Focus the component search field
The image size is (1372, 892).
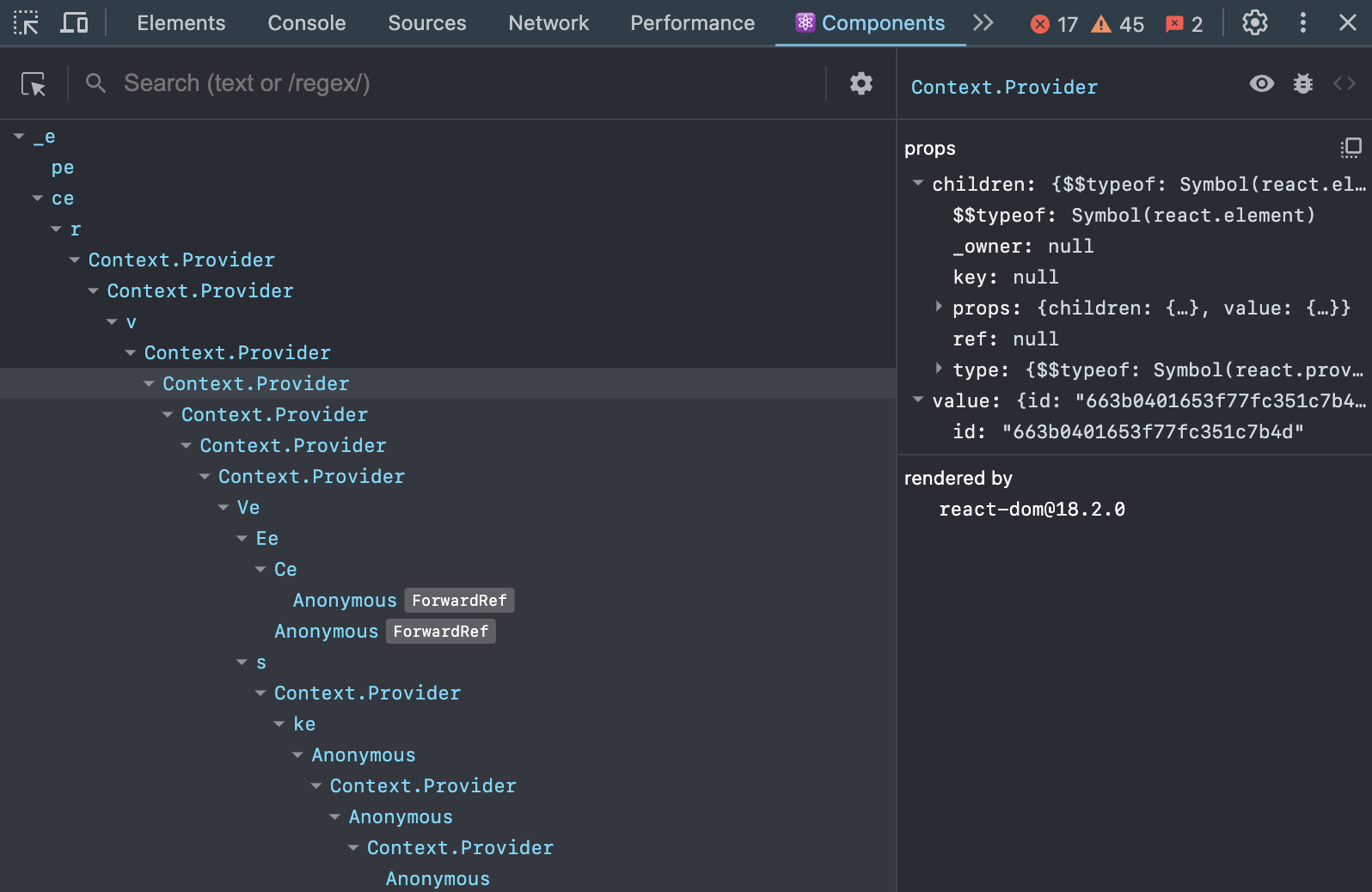(x=469, y=83)
